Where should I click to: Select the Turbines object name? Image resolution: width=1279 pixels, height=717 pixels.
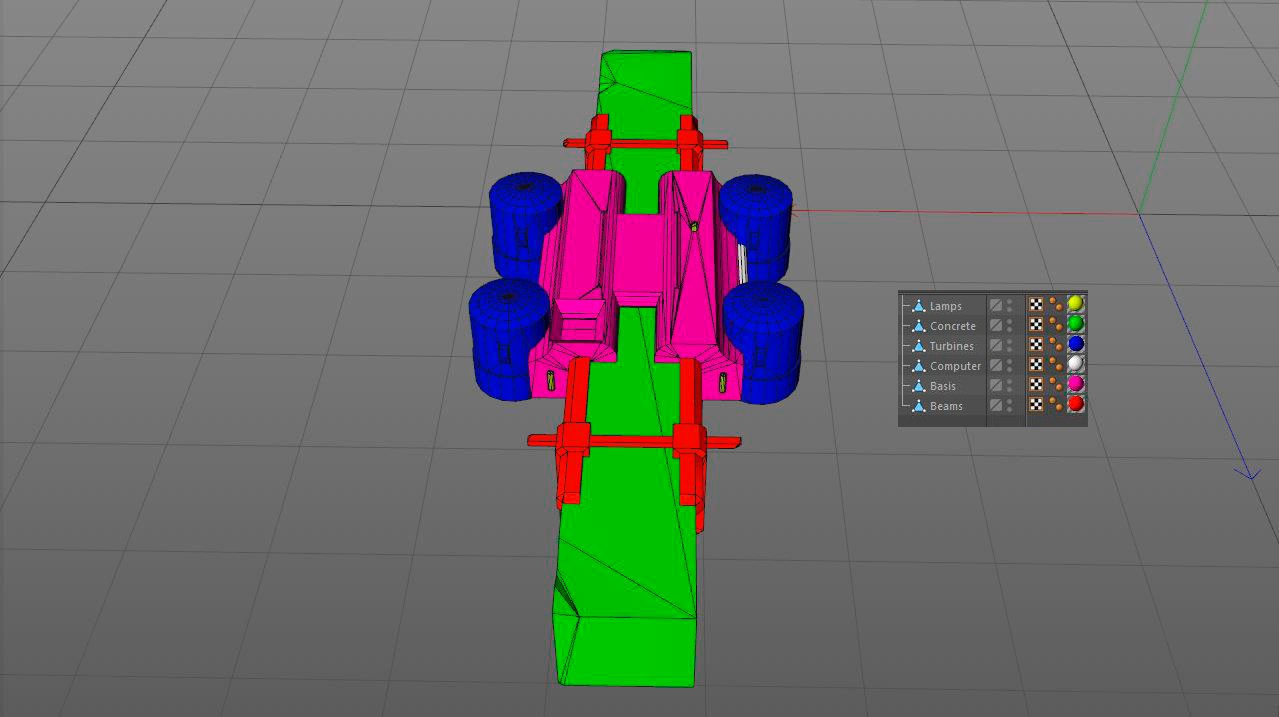pyautogui.click(x=952, y=346)
